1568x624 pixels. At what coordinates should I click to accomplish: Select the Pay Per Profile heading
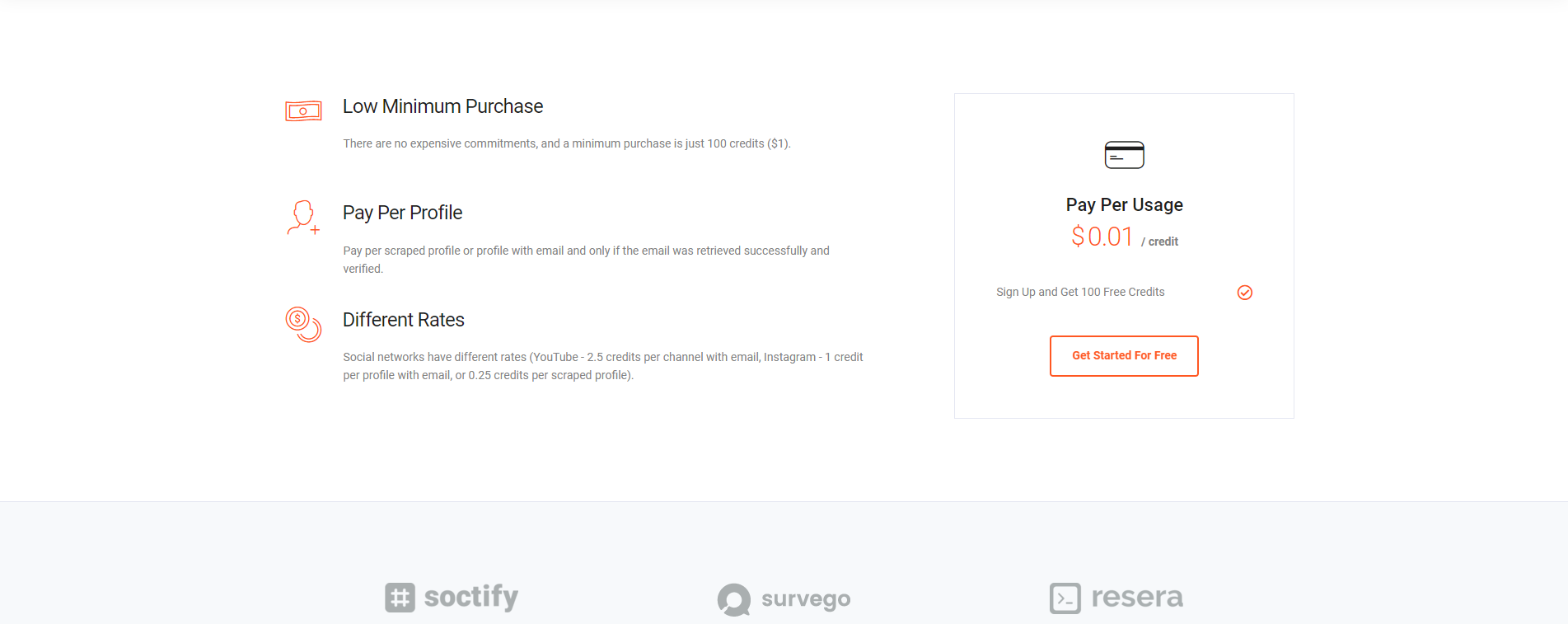pyautogui.click(x=402, y=213)
